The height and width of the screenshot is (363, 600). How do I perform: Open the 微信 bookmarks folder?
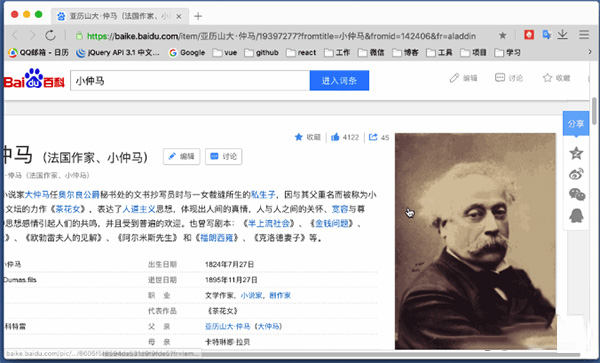(x=371, y=53)
